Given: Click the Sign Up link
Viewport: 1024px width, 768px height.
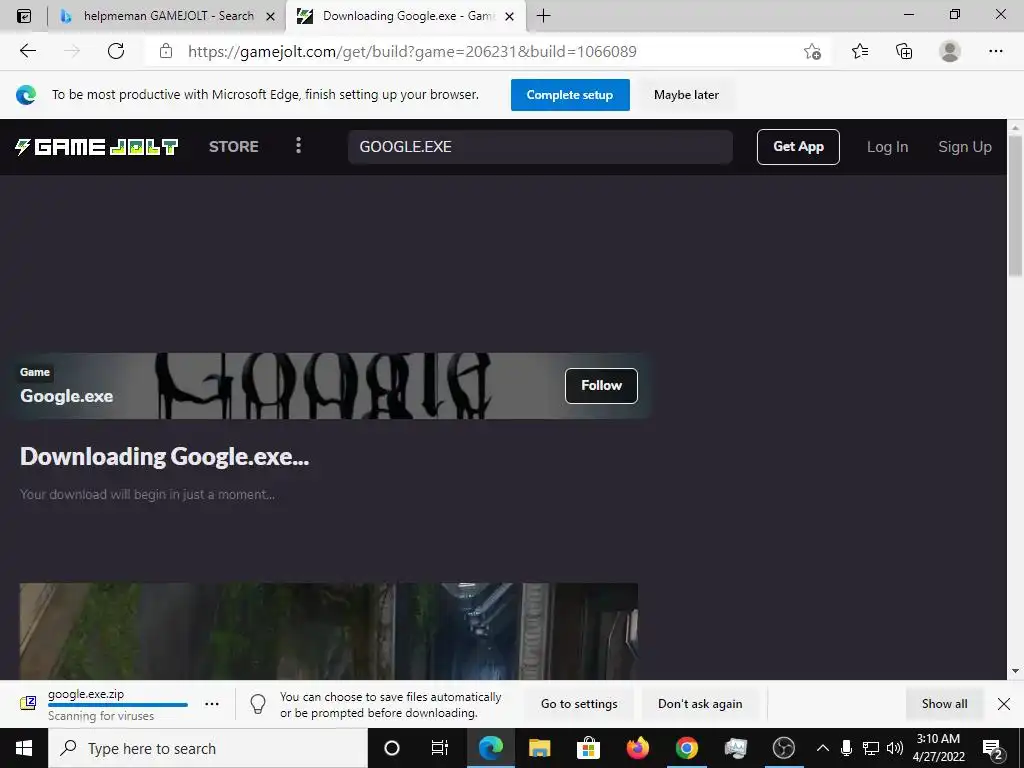Looking at the screenshot, I should pos(965,147).
